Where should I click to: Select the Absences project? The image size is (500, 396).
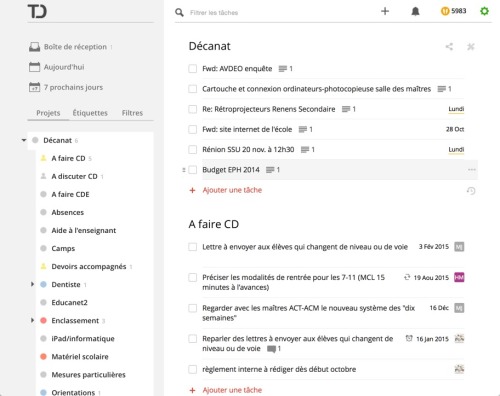click(68, 212)
